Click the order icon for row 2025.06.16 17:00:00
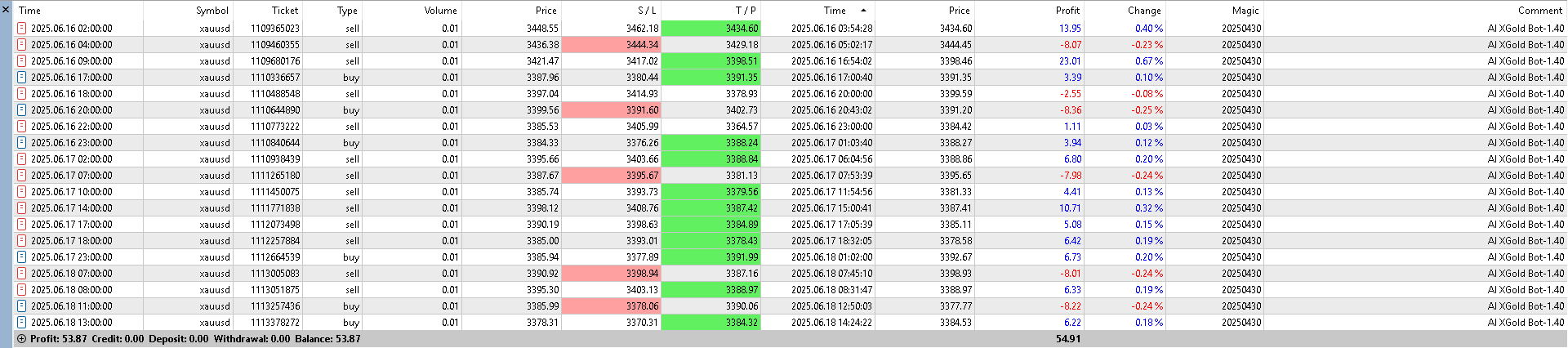 [x=22, y=77]
